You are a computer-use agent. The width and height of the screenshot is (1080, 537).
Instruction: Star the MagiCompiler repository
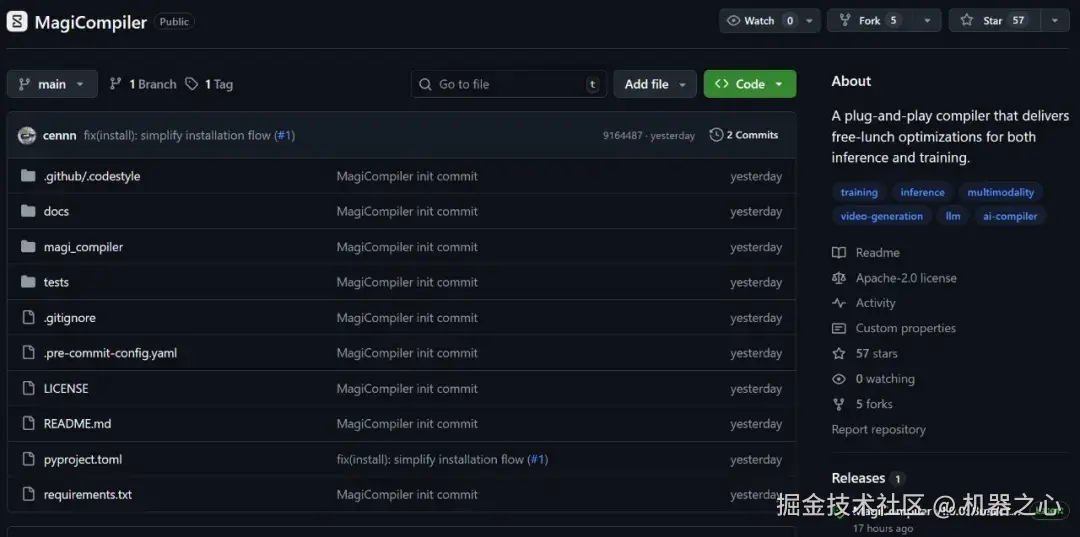pyautogui.click(x=994, y=21)
